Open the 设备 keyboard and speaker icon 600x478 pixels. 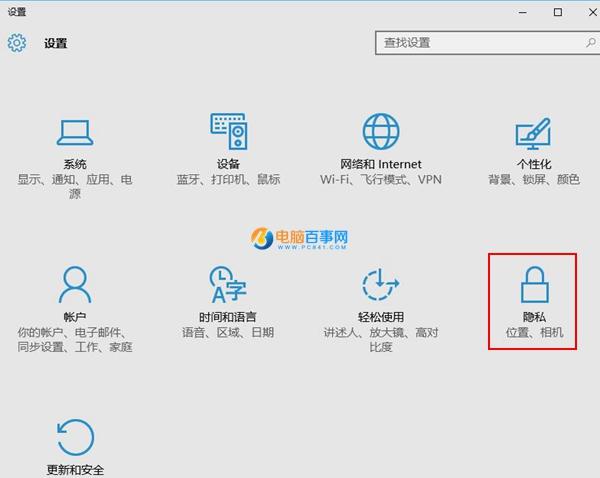pyautogui.click(x=228, y=131)
